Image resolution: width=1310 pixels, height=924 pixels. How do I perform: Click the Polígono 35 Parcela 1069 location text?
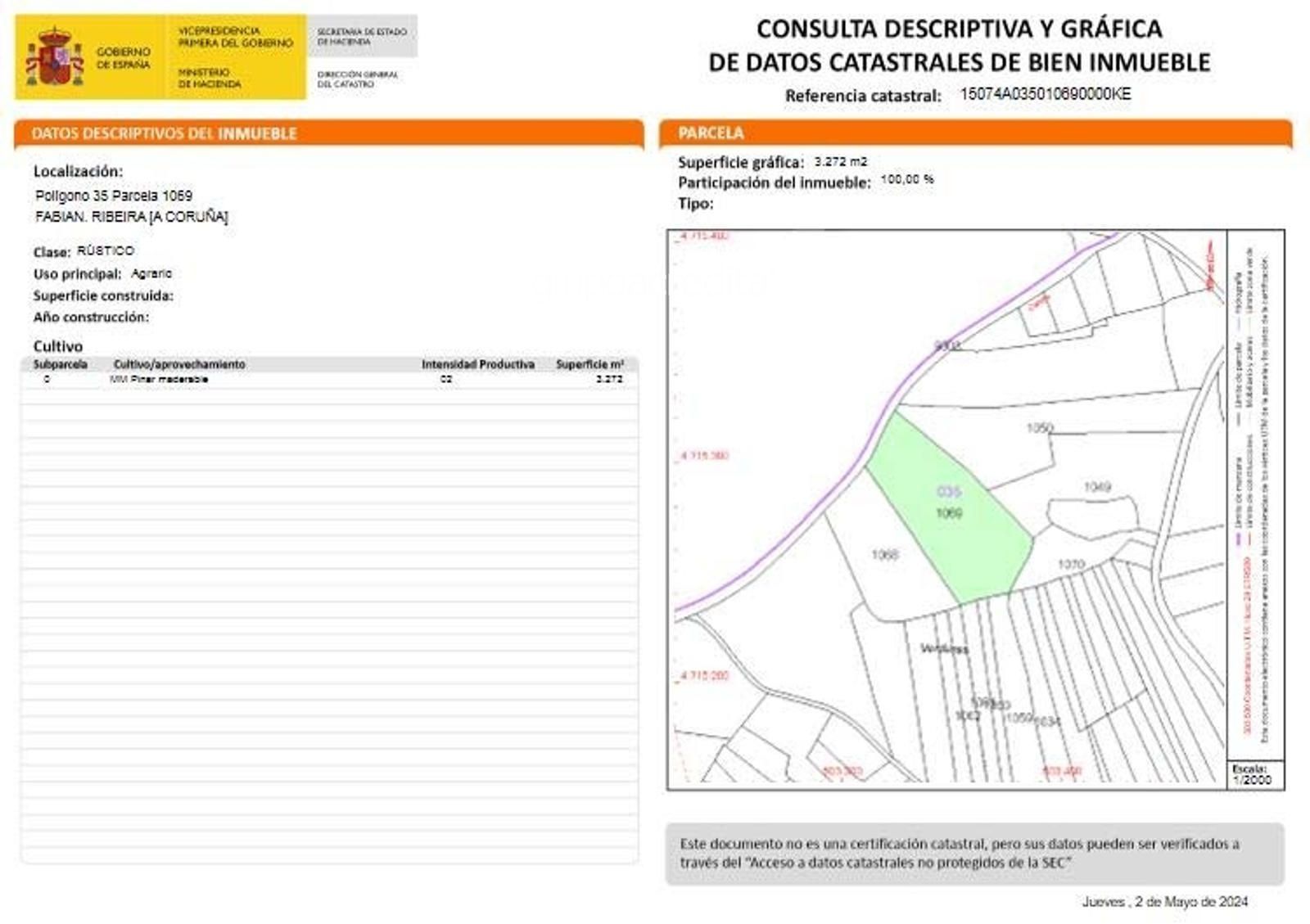tap(114, 196)
